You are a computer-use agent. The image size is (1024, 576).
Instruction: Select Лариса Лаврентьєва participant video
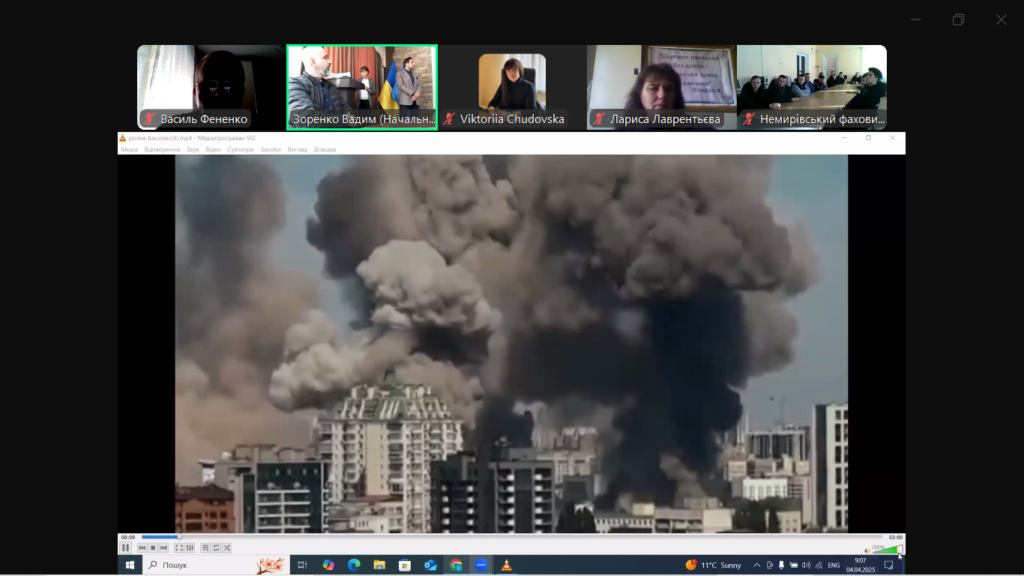661,87
